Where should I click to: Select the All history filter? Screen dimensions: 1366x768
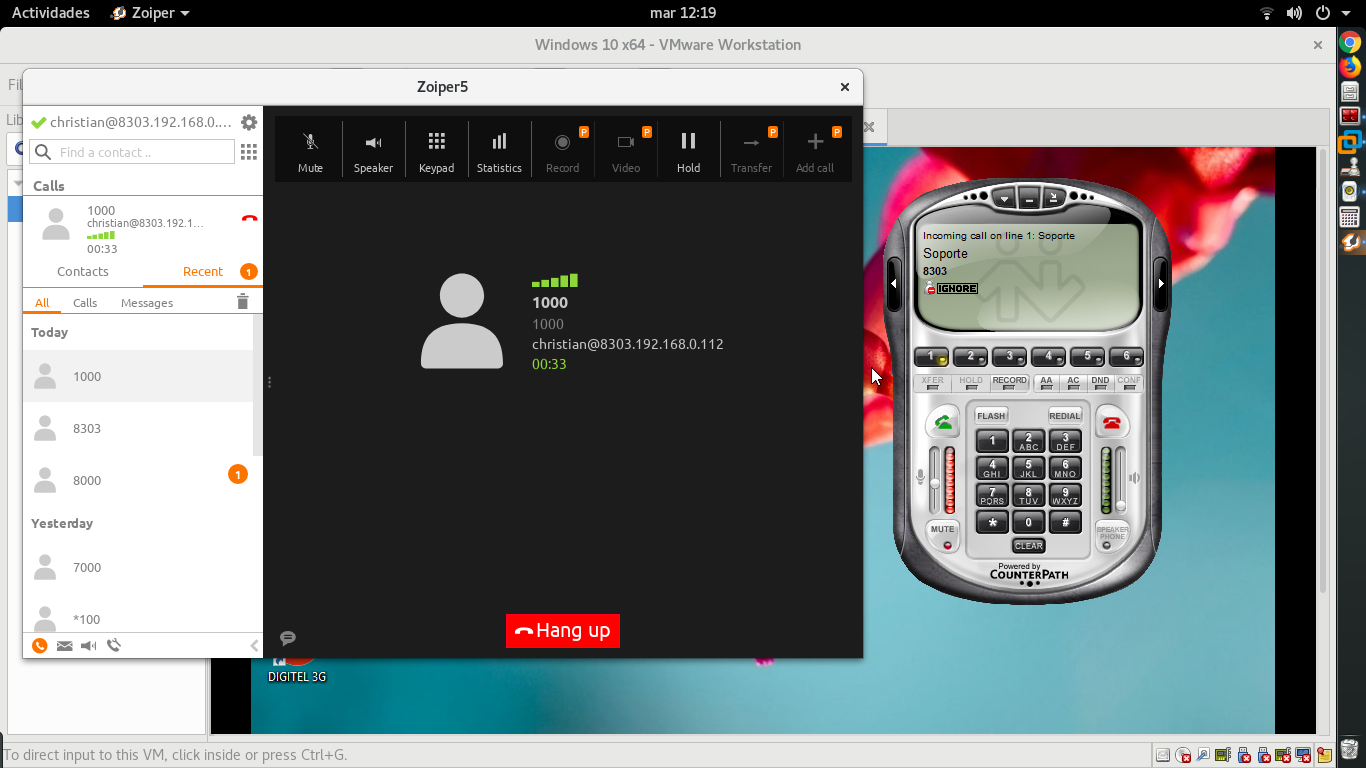pyautogui.click(x=42, y=303)
